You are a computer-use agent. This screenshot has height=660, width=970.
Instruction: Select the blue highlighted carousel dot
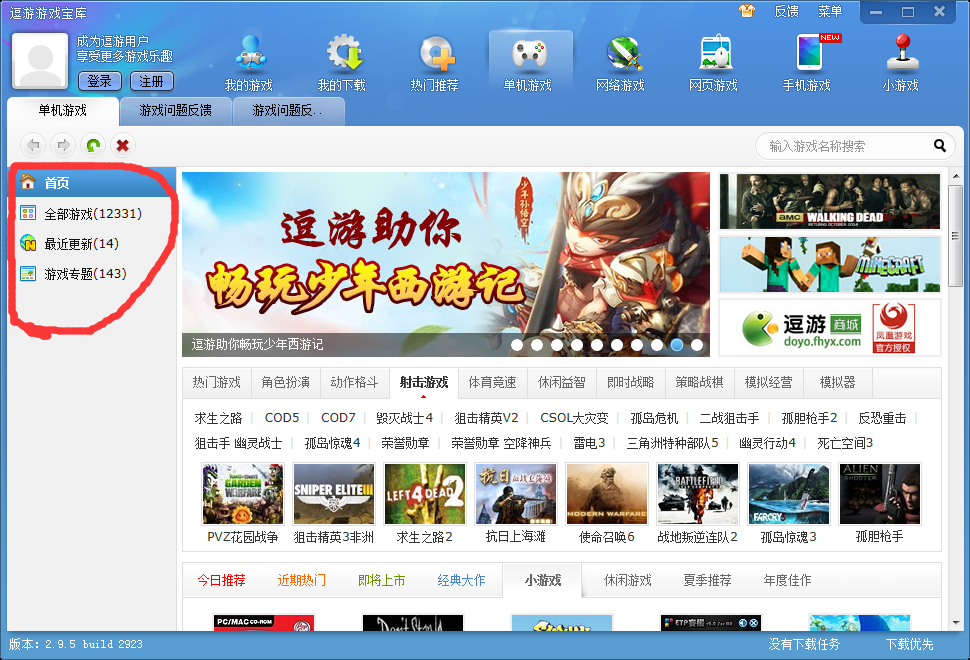pyautogui.click(x=677, y=345)
